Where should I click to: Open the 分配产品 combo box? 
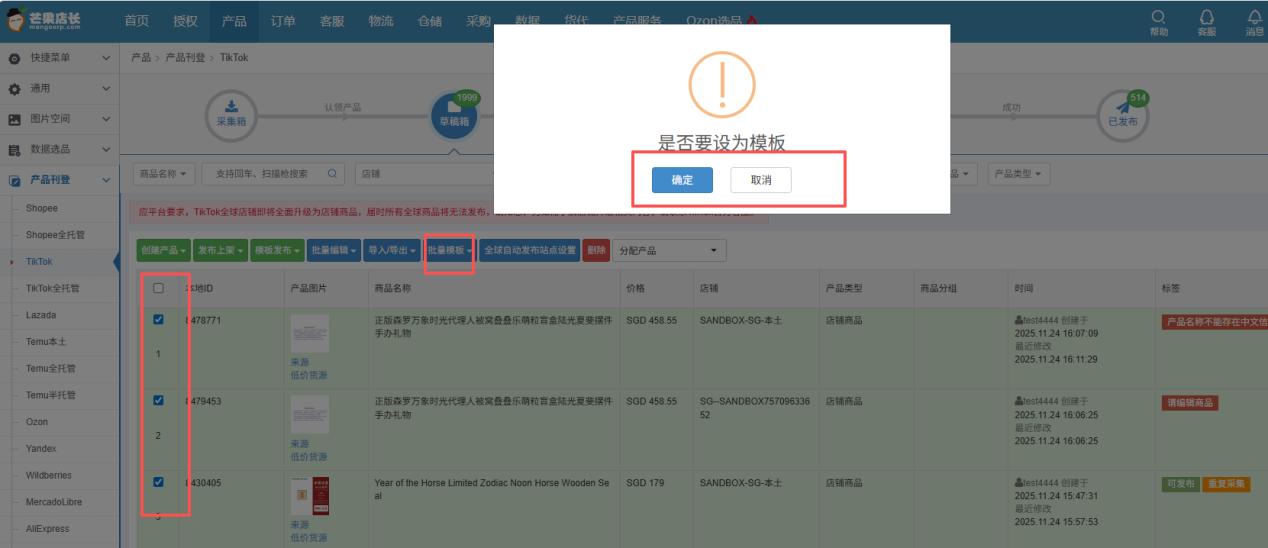click(669, 250)
